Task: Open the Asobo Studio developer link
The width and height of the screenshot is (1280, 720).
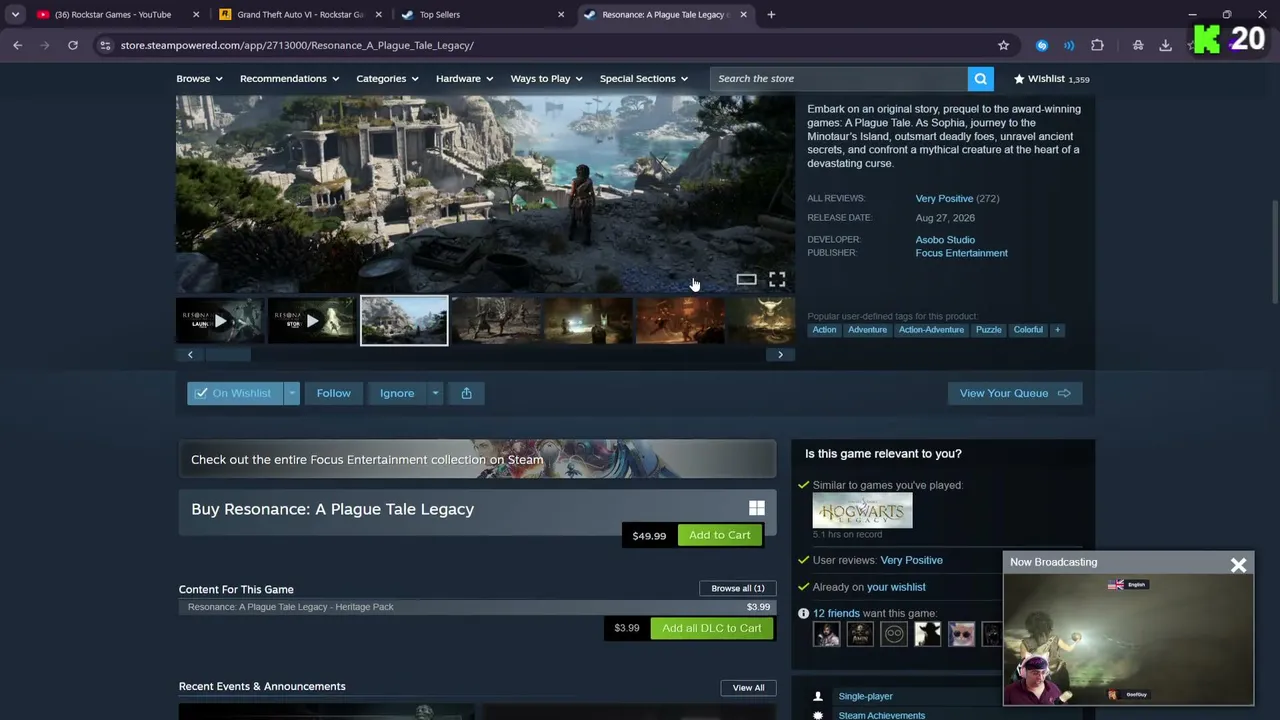Action: click(x=945, y=240)
